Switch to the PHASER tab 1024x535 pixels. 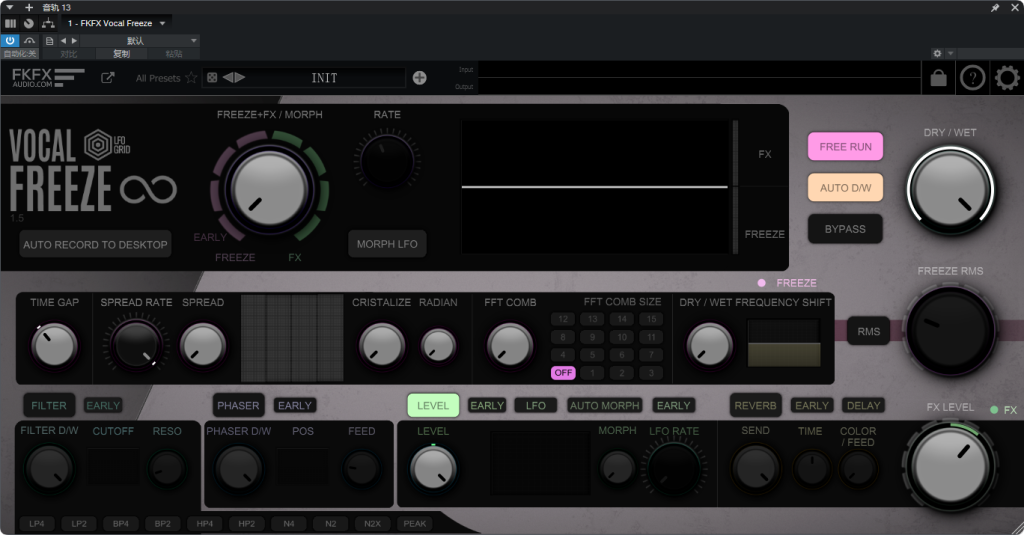coord(238,406)
